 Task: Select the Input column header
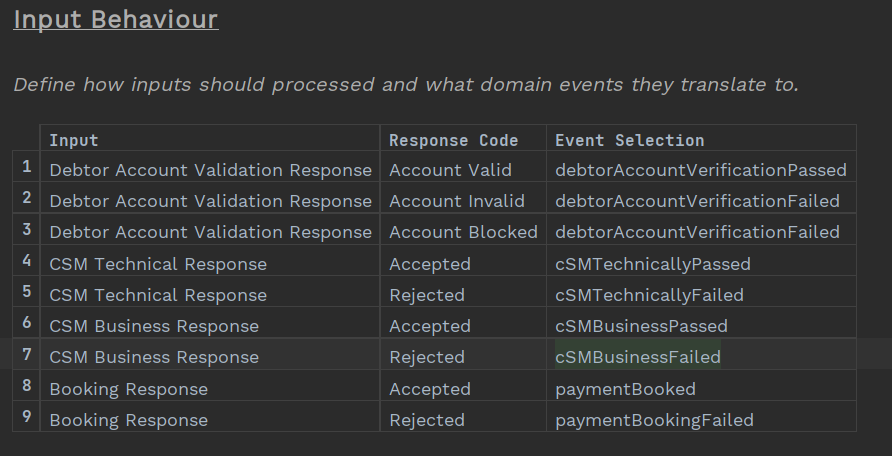tap(74, 140)
